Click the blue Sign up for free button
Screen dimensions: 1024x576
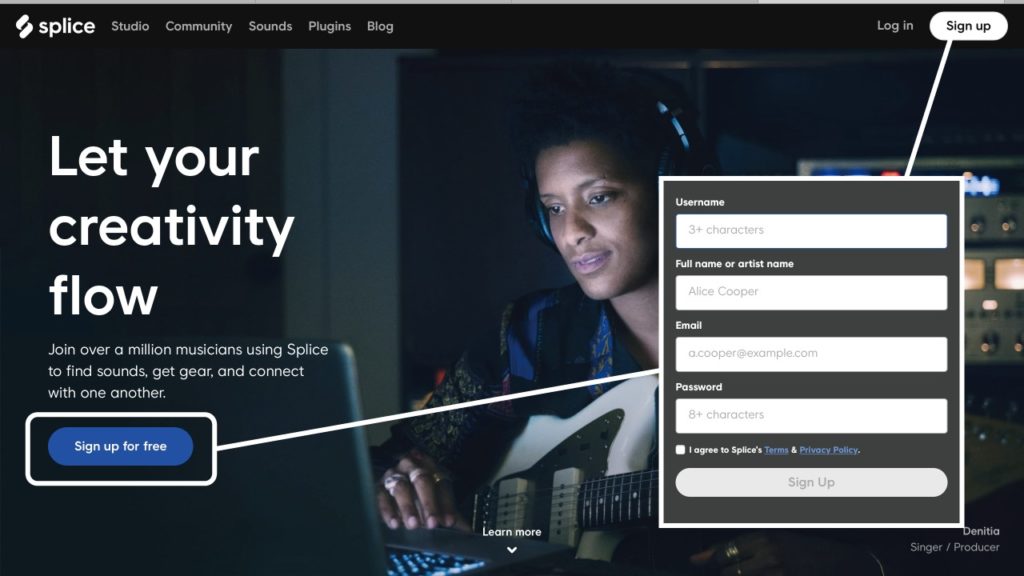(121, 447)
